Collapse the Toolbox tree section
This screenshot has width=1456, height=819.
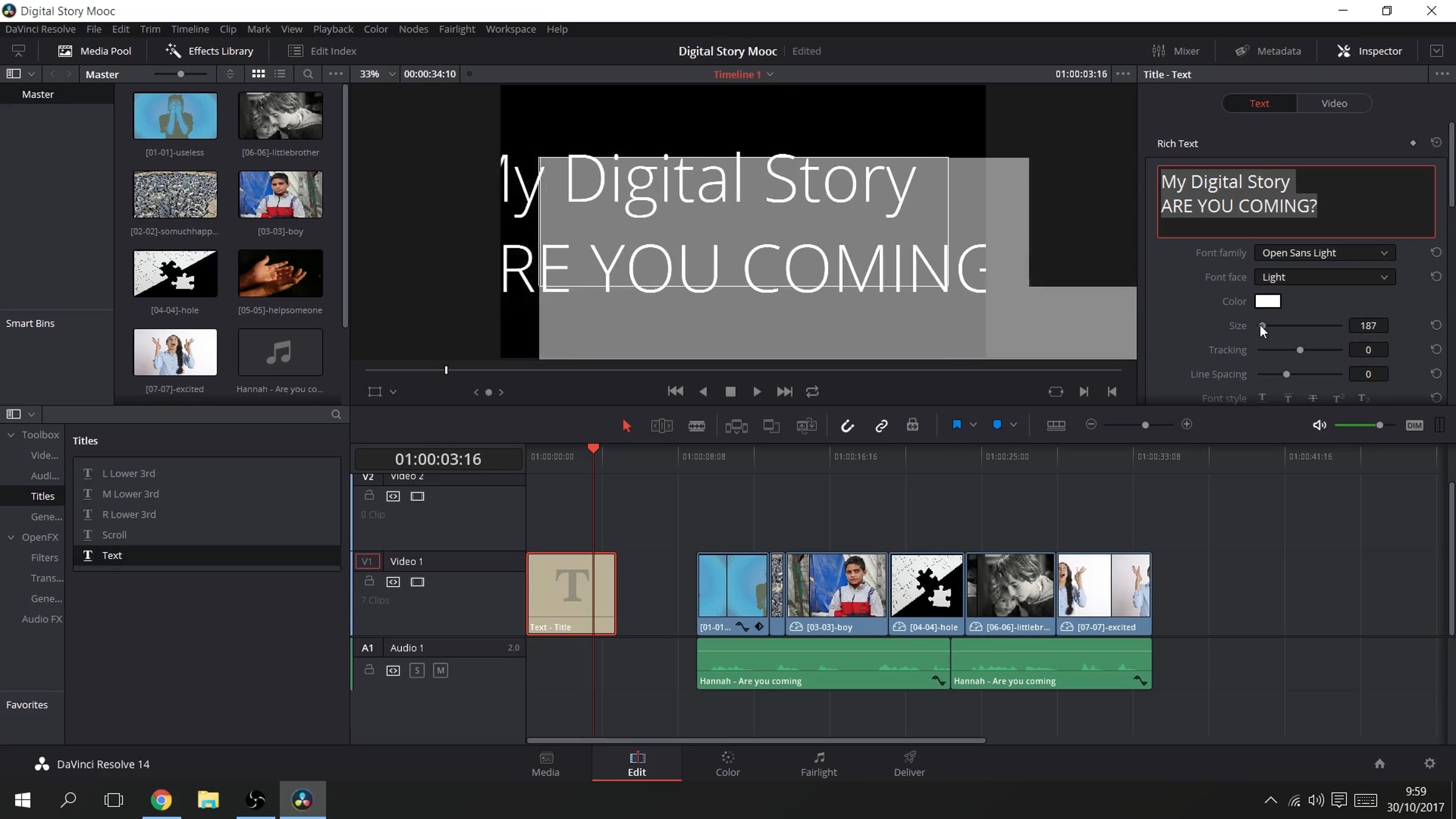pyautogui.click(x=11, y=435)
